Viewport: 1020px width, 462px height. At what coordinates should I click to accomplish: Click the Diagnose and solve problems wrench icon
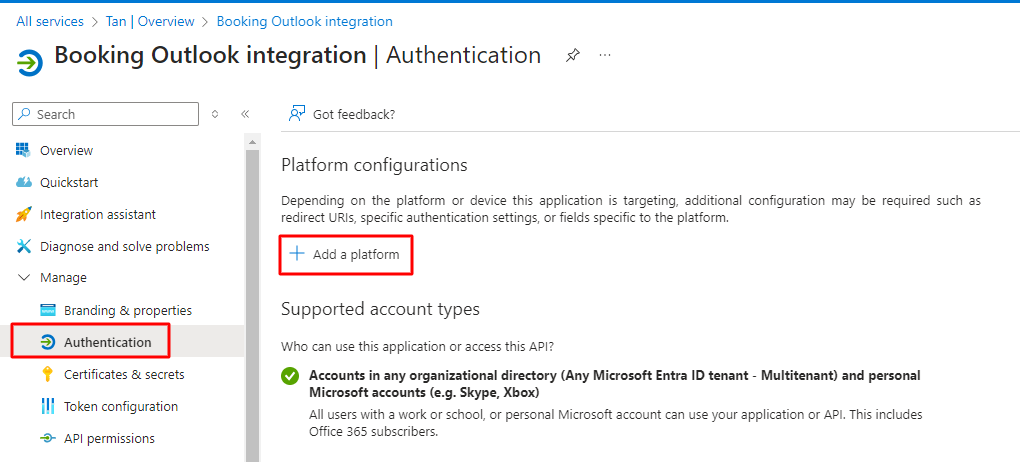(x=23, y=247)
